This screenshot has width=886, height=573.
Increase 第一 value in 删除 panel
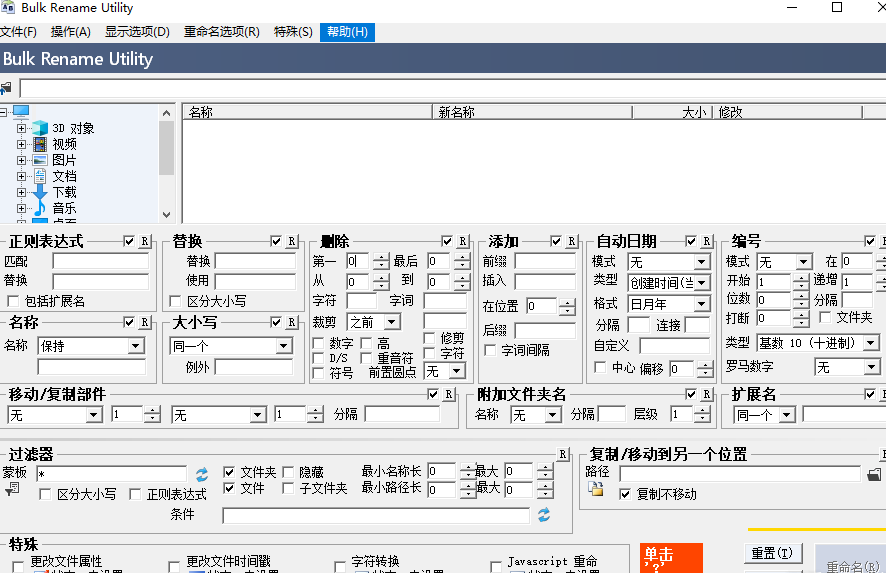coord(381,257)
